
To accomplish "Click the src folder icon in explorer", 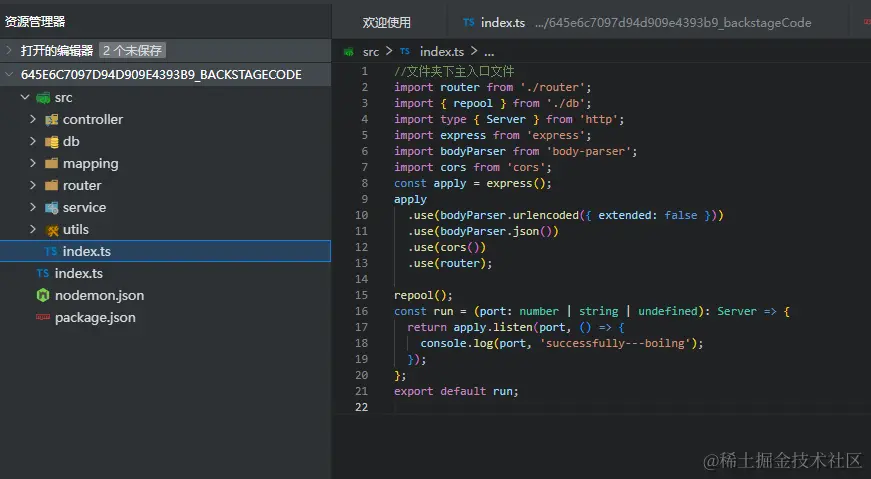I will (43, 98).
